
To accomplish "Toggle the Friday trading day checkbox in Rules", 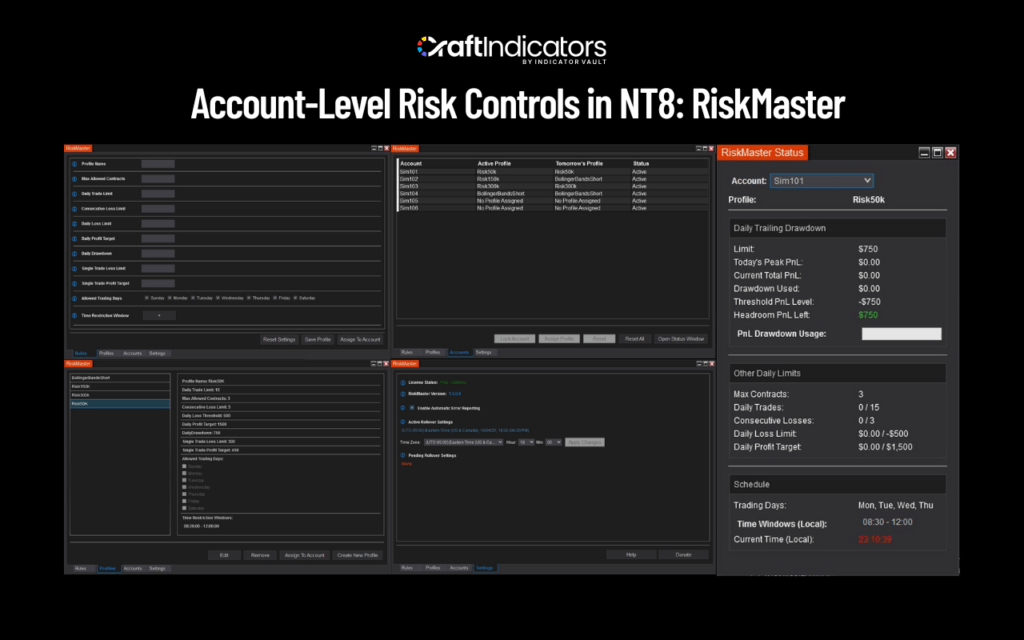I will pyautogui.click(x=275, y=298).
